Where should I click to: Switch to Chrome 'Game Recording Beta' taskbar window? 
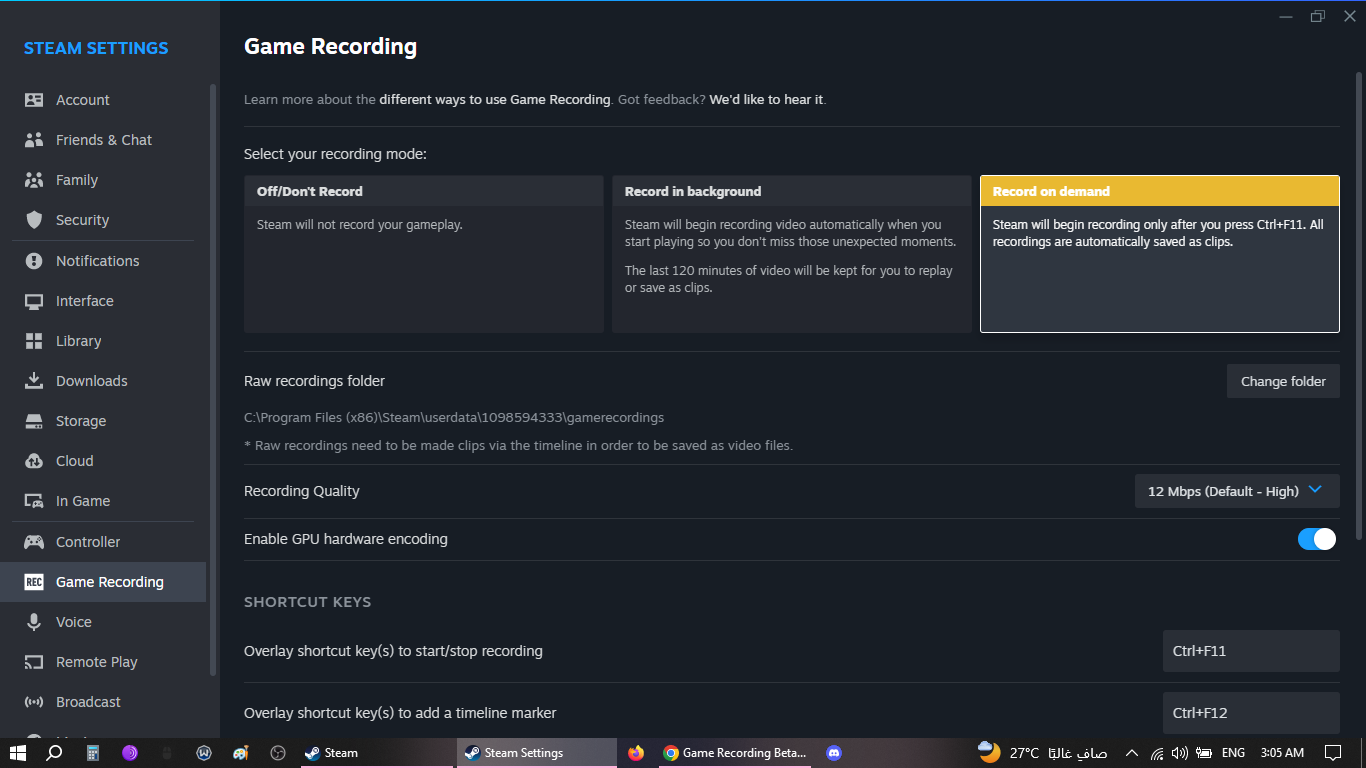click(x=736, y=753)
